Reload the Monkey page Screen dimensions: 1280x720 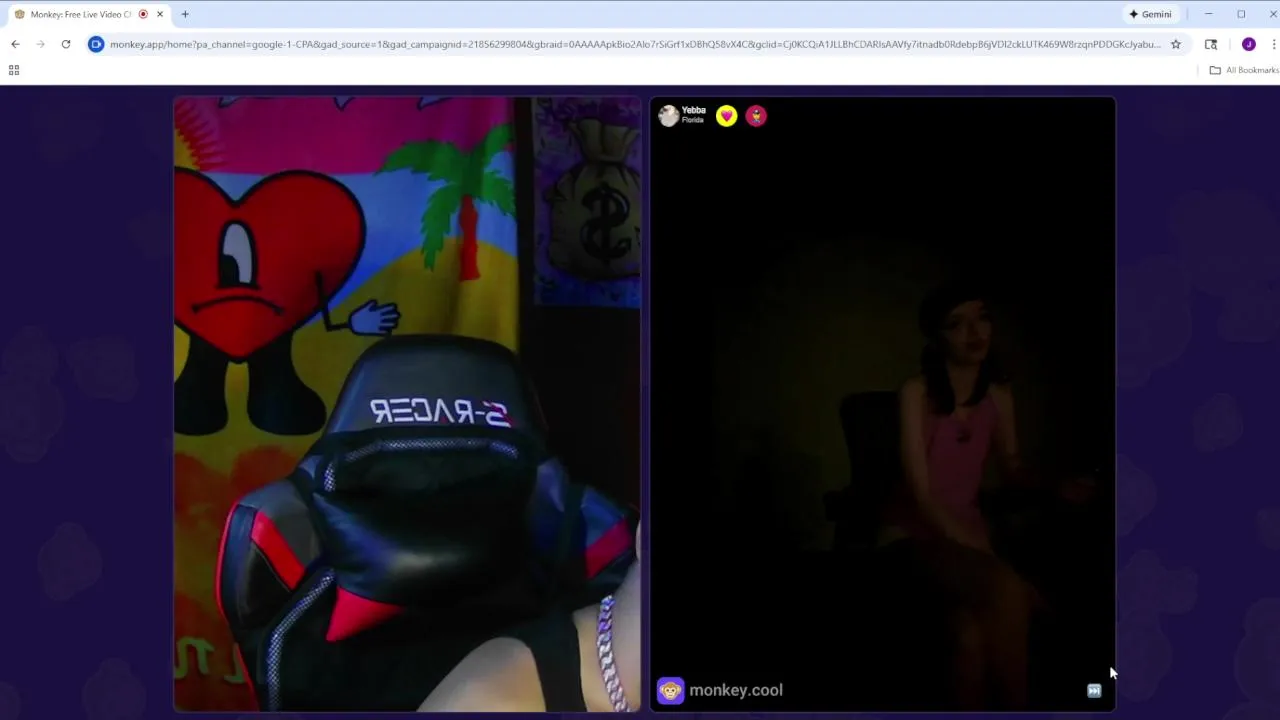pyautogui.click(x=66, y=44)
